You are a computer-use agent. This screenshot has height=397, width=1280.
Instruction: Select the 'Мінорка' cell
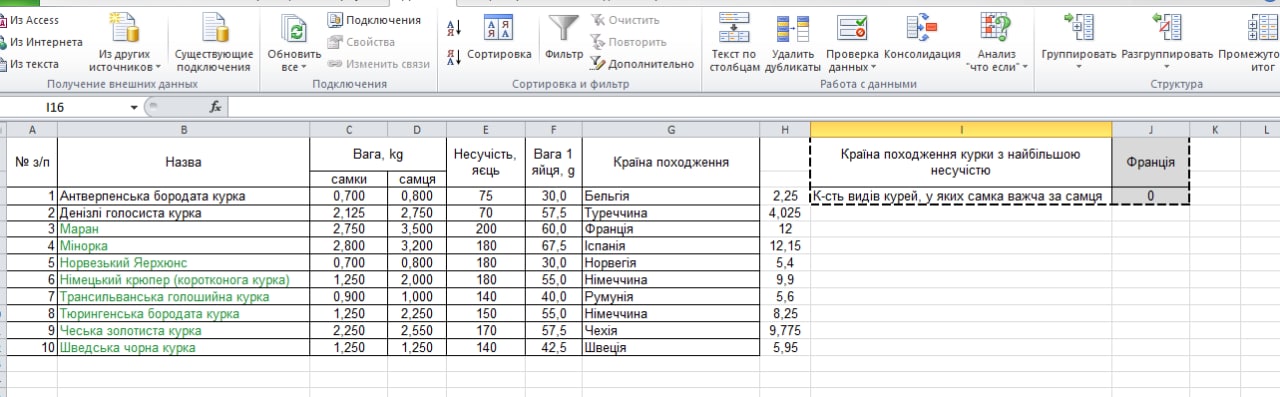tap(183, 245)
